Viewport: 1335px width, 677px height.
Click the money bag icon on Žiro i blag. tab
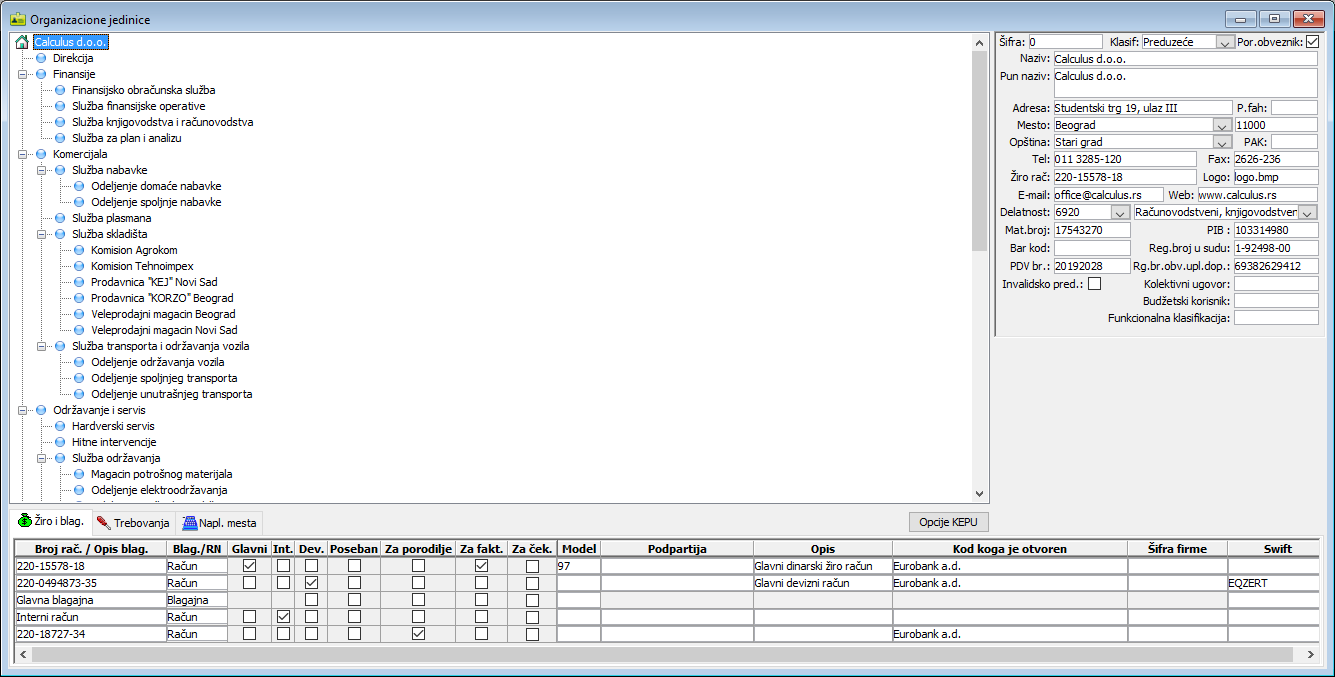26,521
